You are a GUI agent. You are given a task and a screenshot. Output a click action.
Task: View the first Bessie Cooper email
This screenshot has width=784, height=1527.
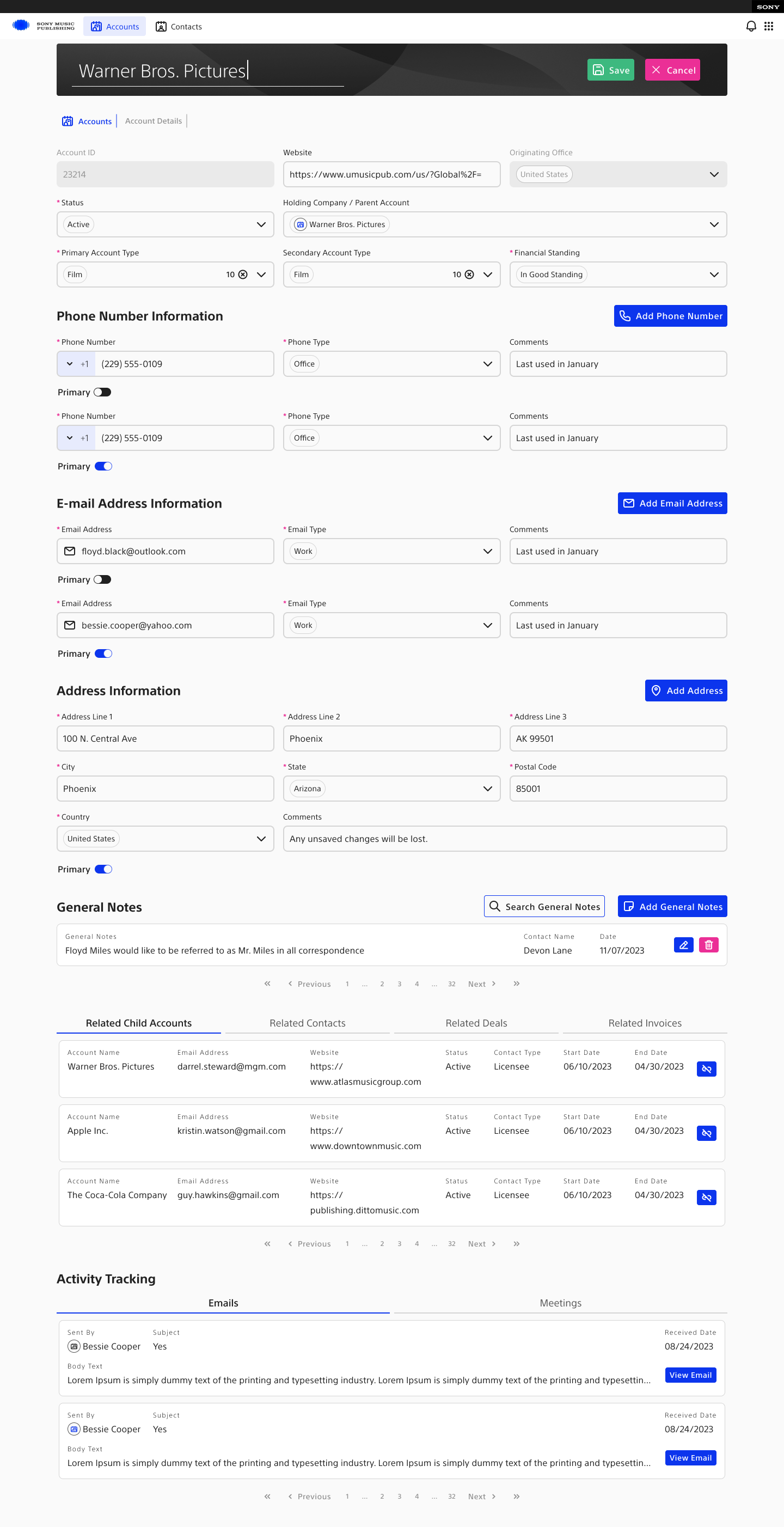pyautogui.click(x=690, y=1375)
